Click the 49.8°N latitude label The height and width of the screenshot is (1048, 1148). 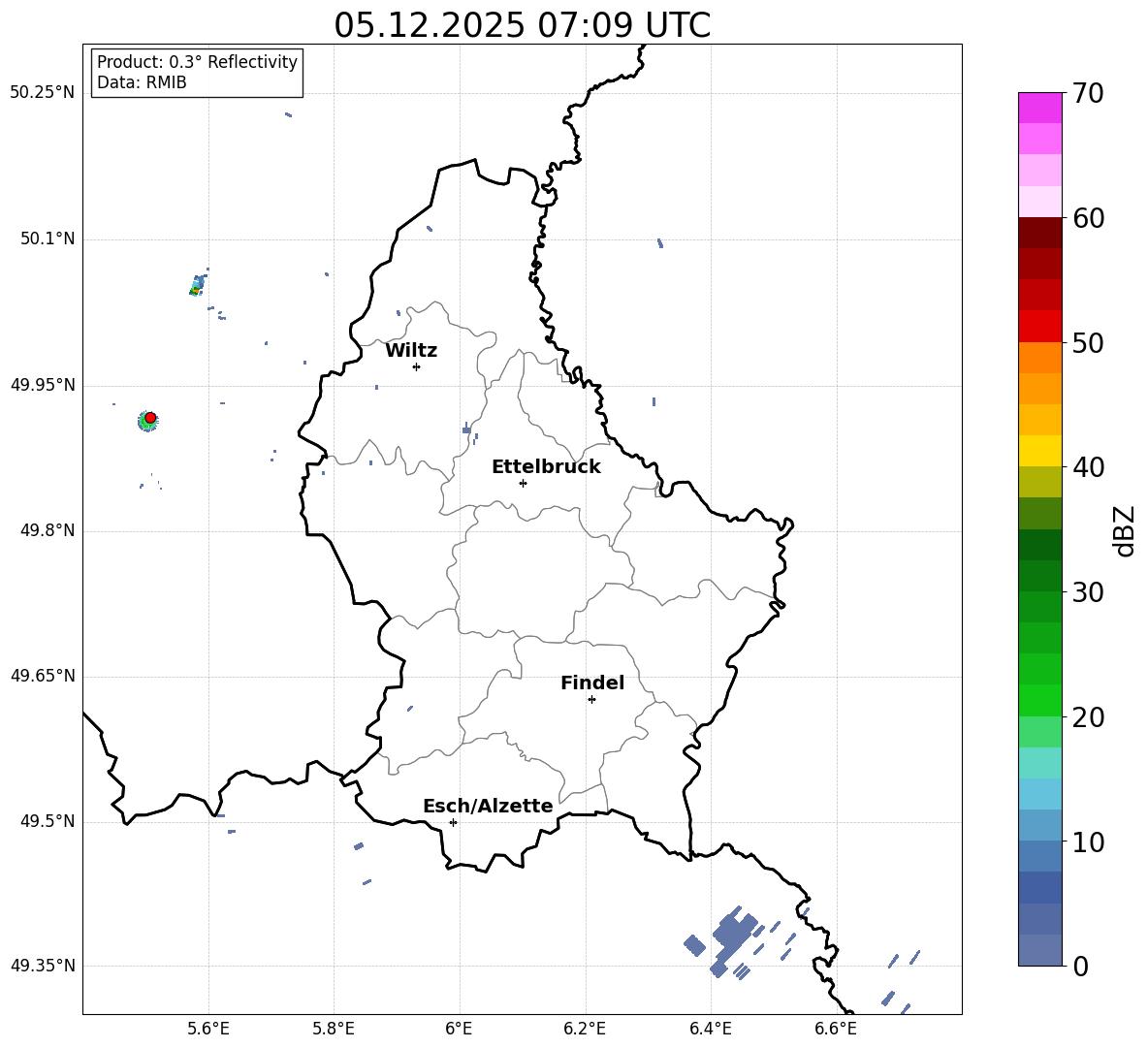[48, 530]
